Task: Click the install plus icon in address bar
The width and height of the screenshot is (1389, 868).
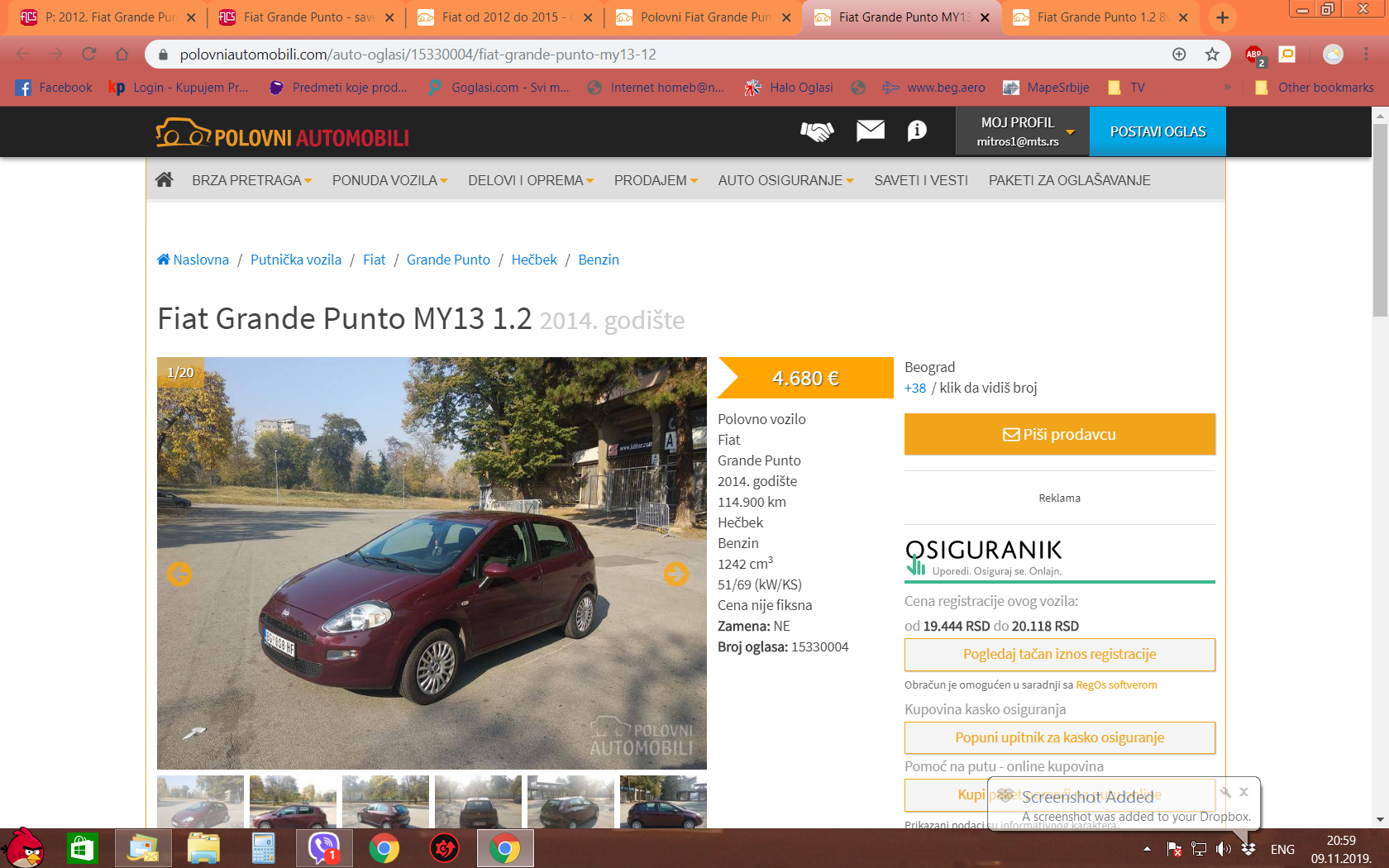Action: point(1179,54)
